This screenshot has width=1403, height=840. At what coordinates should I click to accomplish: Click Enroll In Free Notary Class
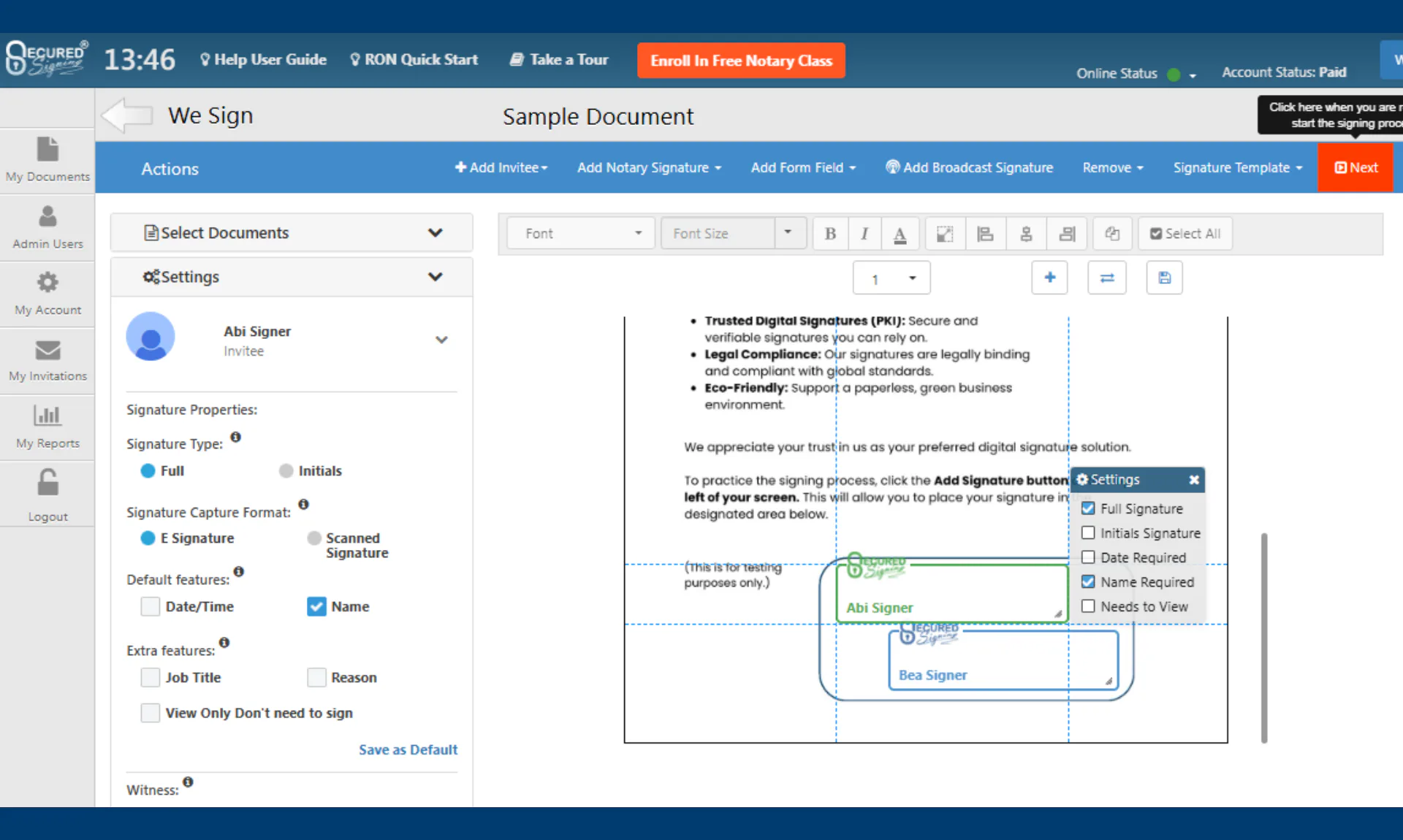pyautogui.click(x=741, y=61)
